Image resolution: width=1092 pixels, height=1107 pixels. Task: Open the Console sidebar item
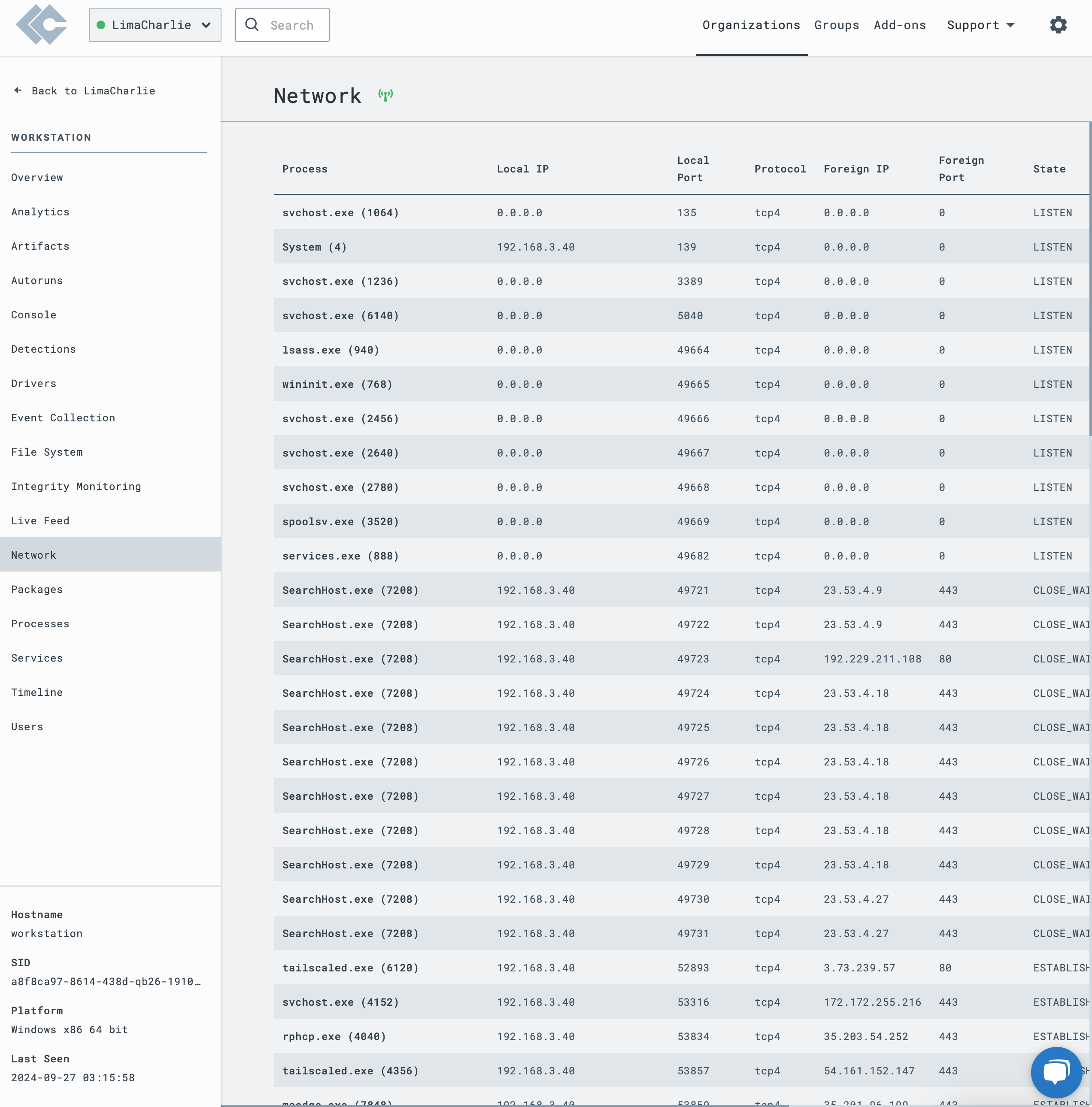(x=110, y=315)
